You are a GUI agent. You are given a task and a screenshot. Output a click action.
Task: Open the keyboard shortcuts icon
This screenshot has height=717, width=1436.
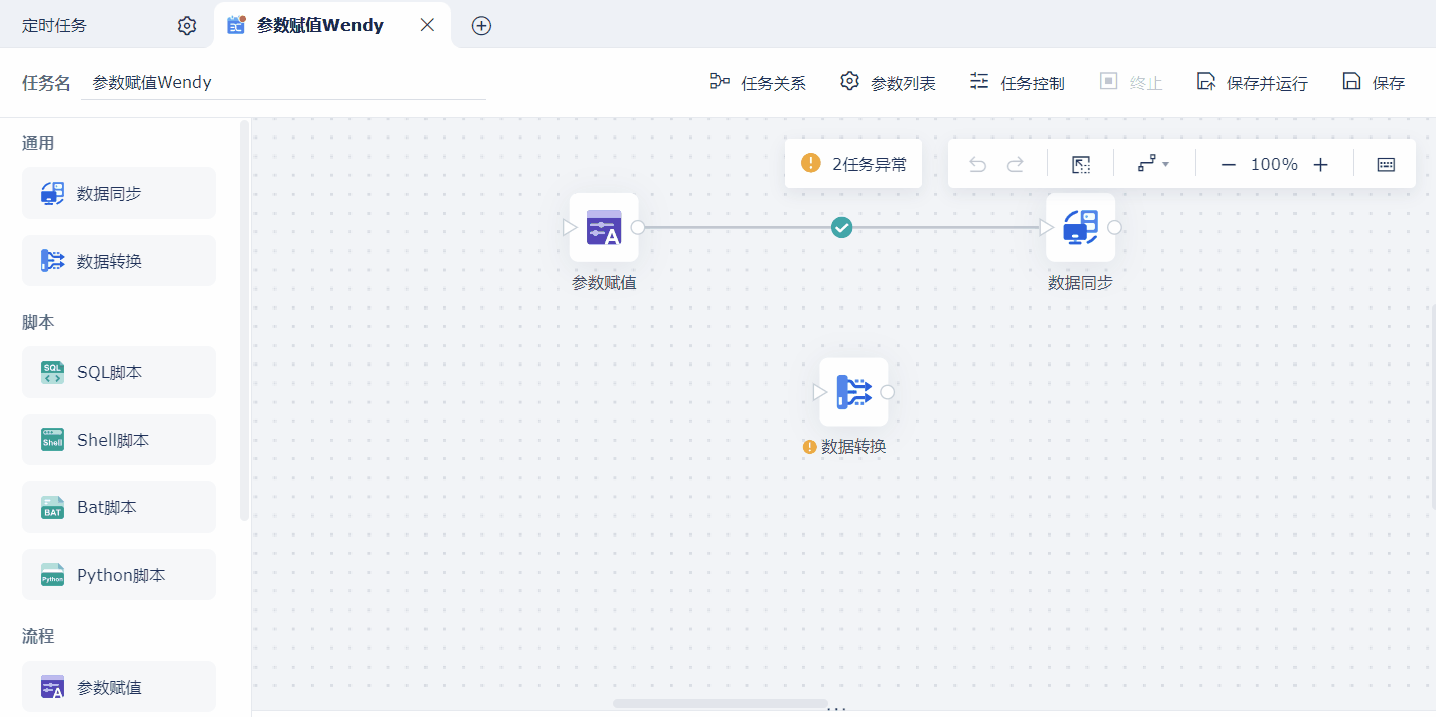[x=1386, y=164]
